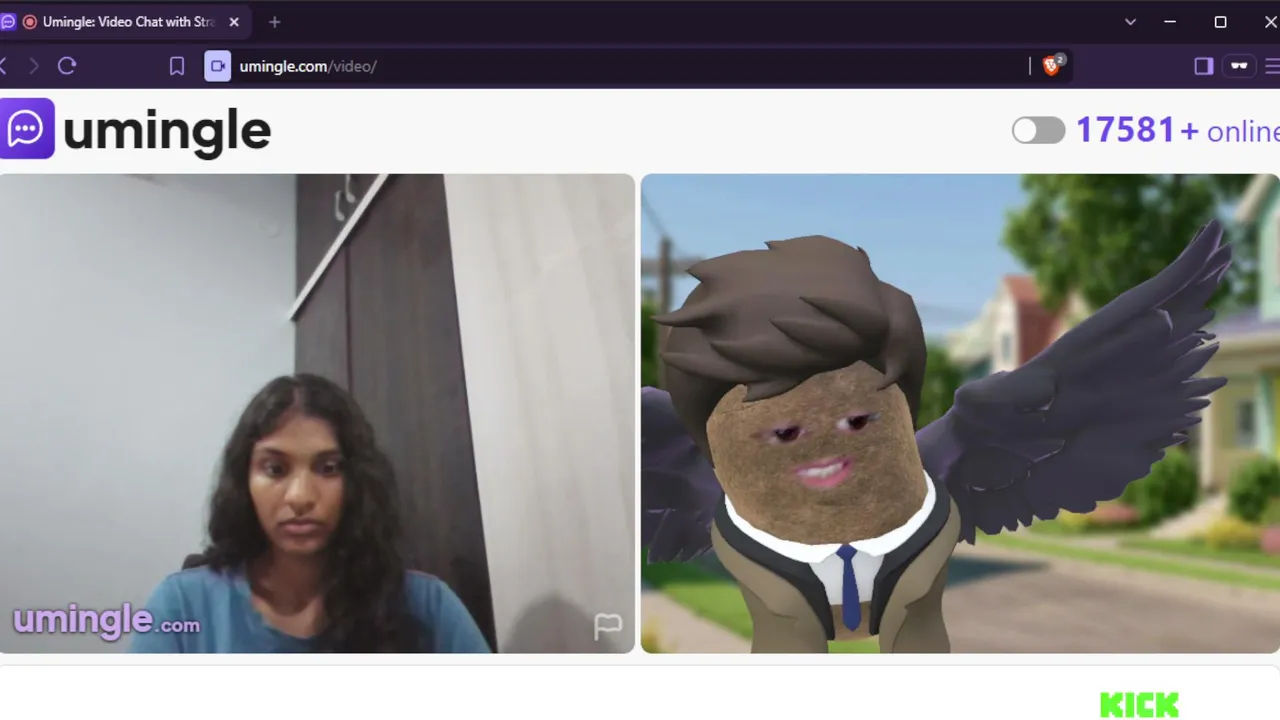Click the purple Umingle chat-bubble logo icon
Image resolution: width=1280 pixels, height=720 pixels.
pyautogui.click(x=26, y=129)
